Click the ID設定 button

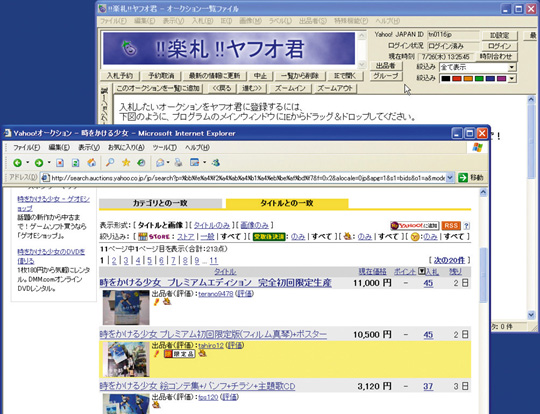[x=499, y=35]
